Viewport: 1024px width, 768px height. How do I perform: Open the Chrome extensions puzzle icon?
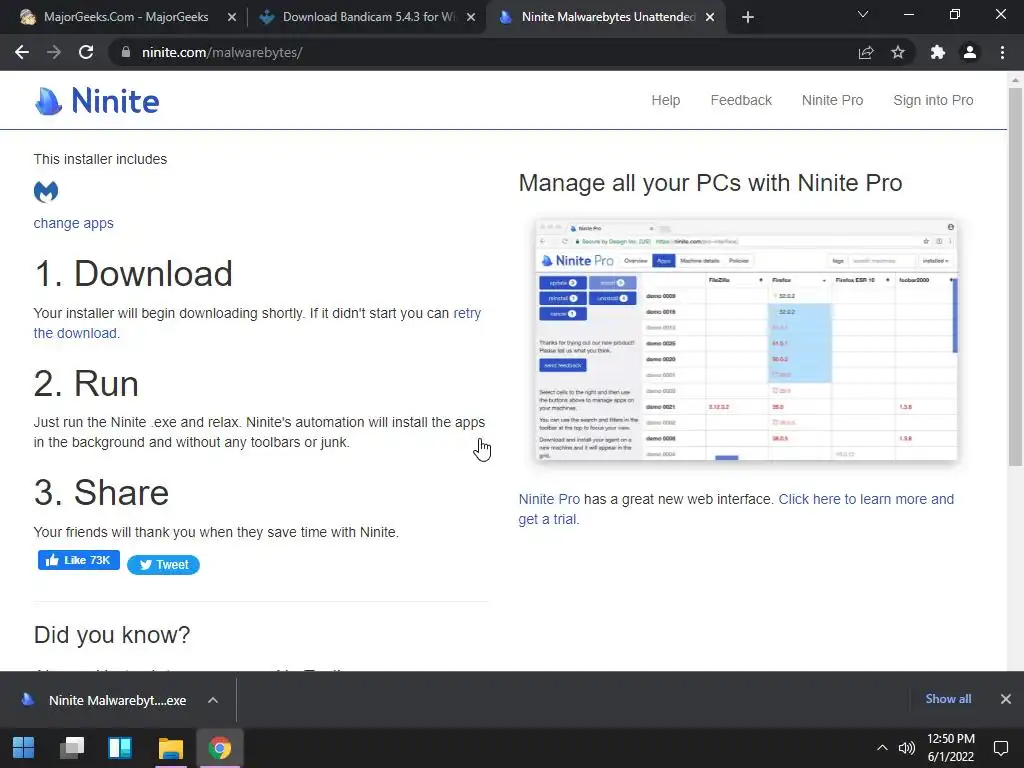[938, 52]
